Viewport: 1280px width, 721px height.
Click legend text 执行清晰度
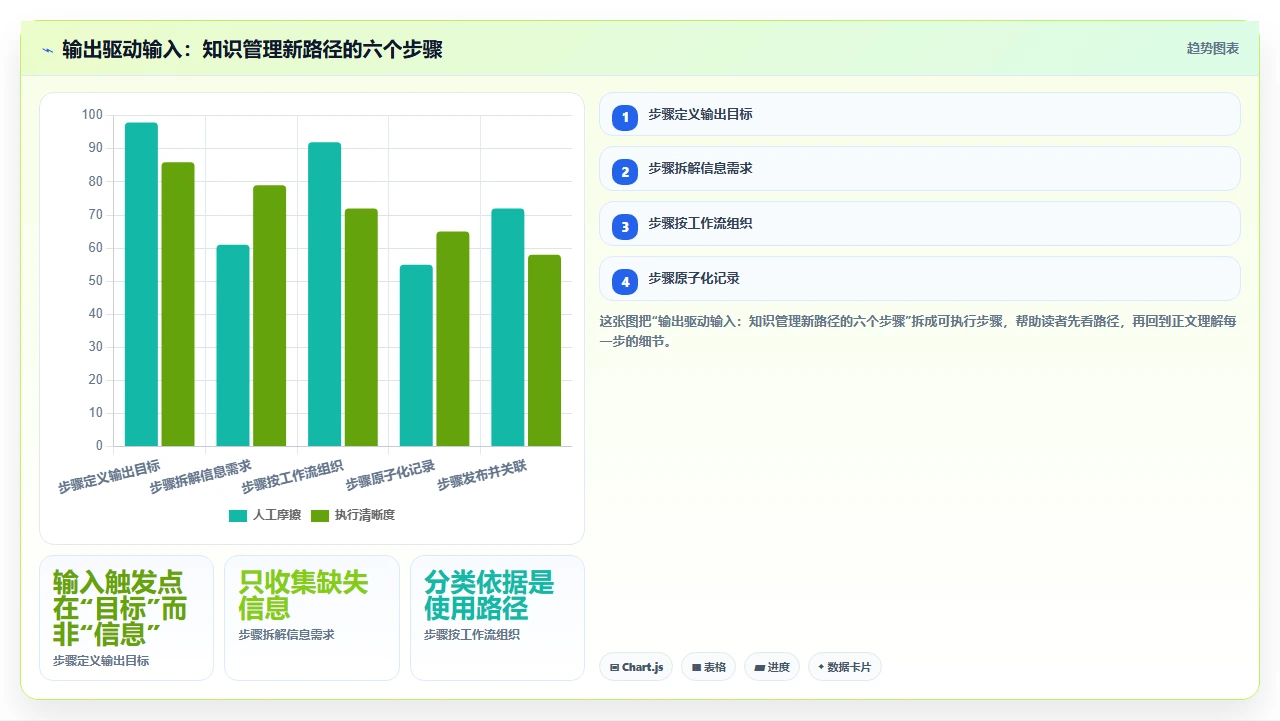pos(365,515)
